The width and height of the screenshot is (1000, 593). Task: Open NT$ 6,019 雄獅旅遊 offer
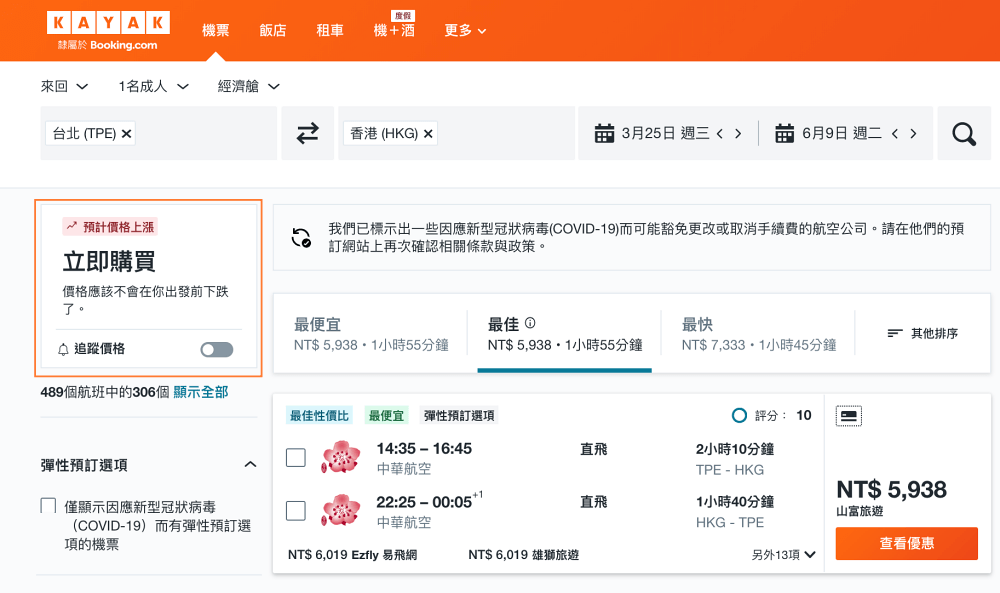[524, 555]
